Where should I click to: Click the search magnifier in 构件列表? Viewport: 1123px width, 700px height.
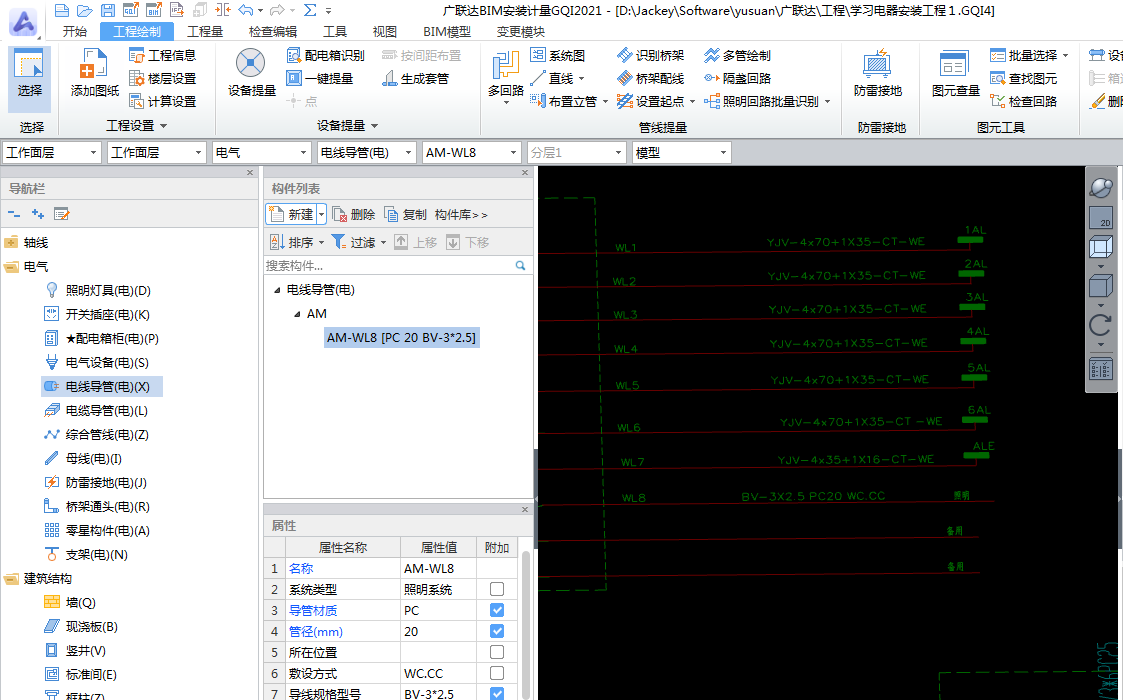(521, 266)
